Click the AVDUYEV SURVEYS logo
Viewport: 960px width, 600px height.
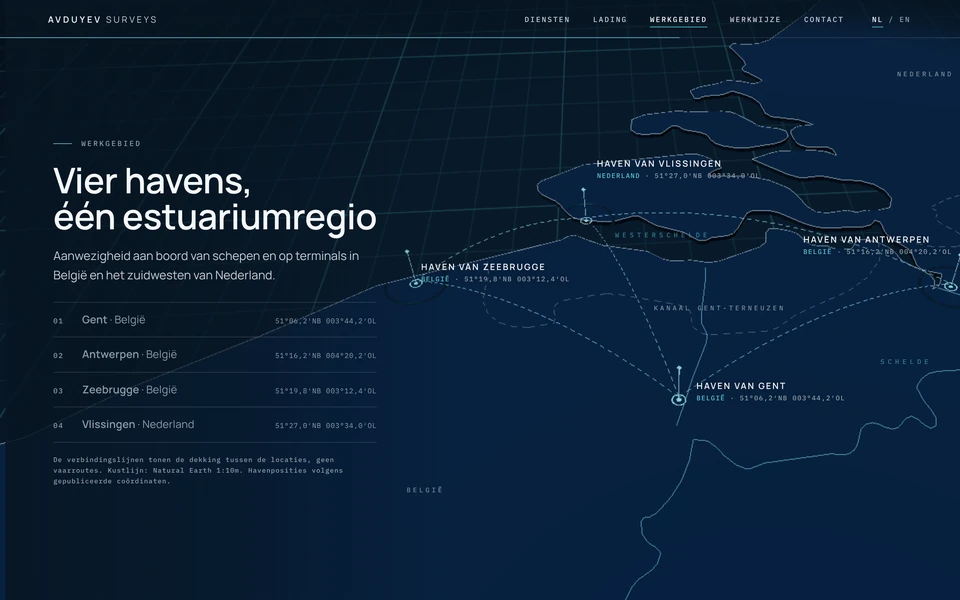point(102,20)
